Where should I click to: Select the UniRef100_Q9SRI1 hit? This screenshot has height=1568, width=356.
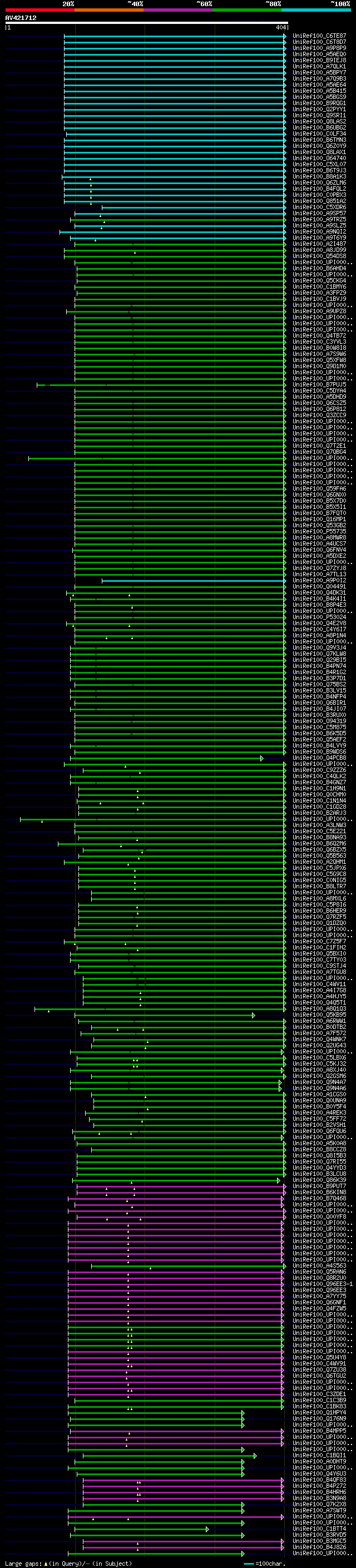click(x=319, y=115)
